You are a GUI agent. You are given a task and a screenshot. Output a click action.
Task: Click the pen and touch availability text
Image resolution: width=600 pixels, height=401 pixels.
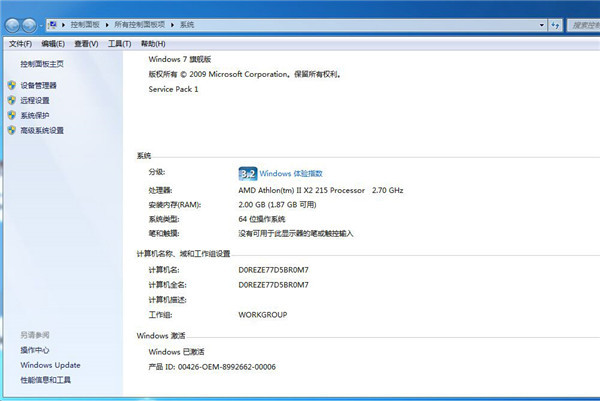coord(296,233)
